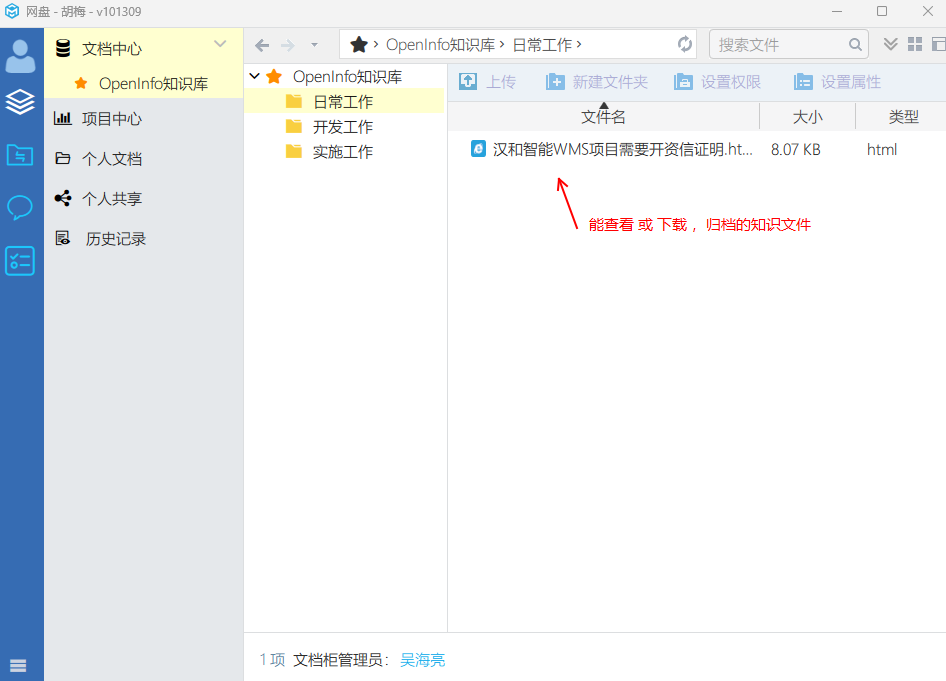The height and width of the screenshot is (681, 946).
Task: Click the back navigation arrow
Action: pos(262,45)
